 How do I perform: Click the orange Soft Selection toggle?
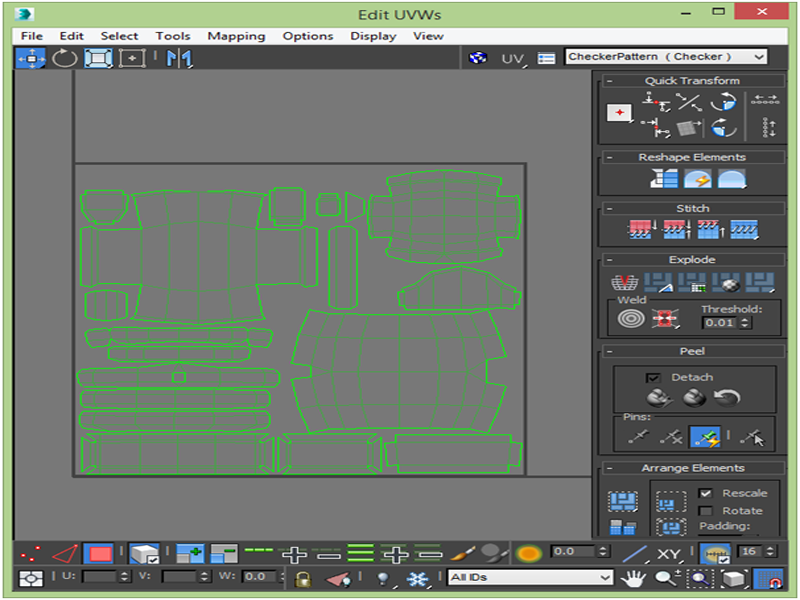click(529, 554)
